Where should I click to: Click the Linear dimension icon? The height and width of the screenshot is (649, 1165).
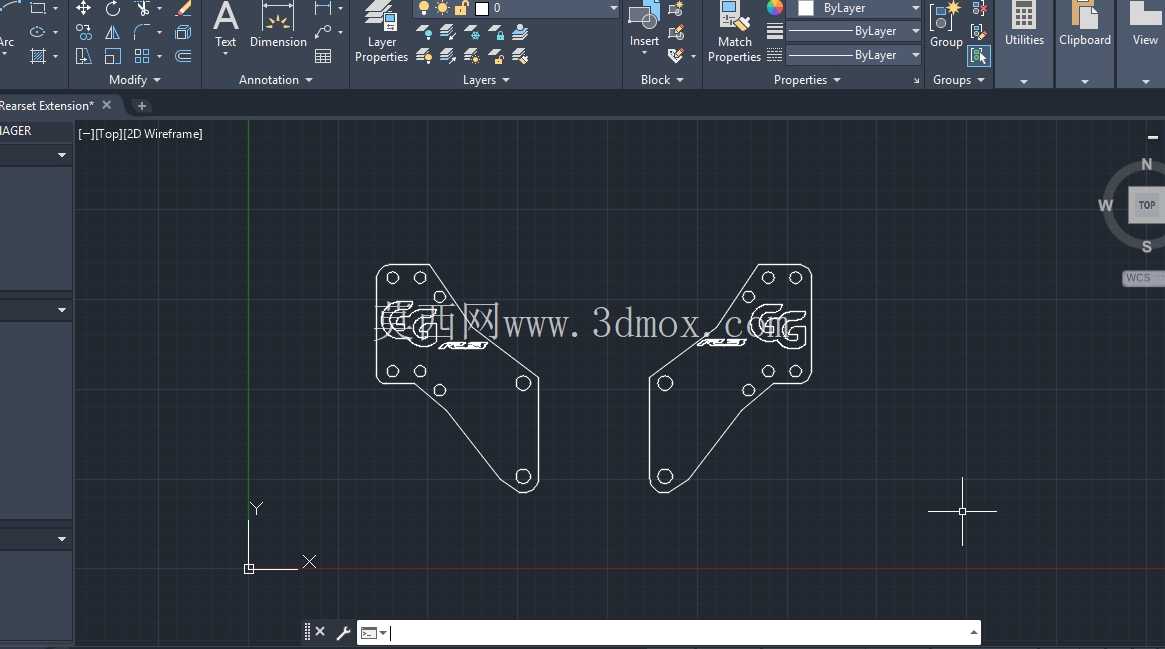[322, 9]
